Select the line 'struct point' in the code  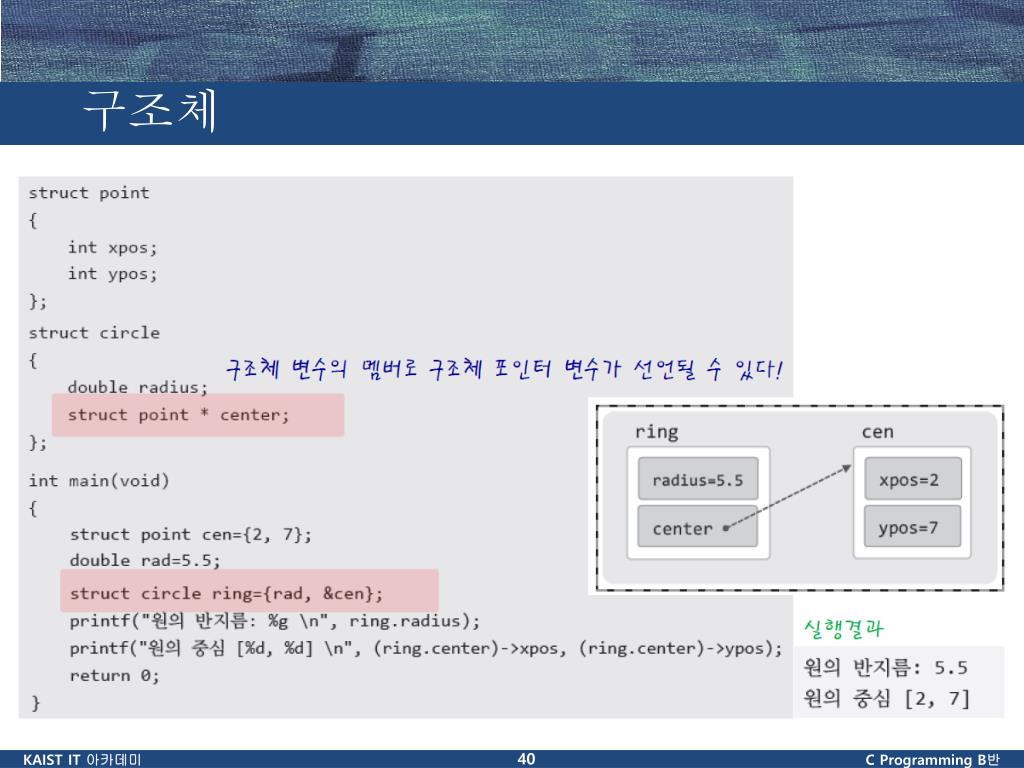(x=89, y=193)
